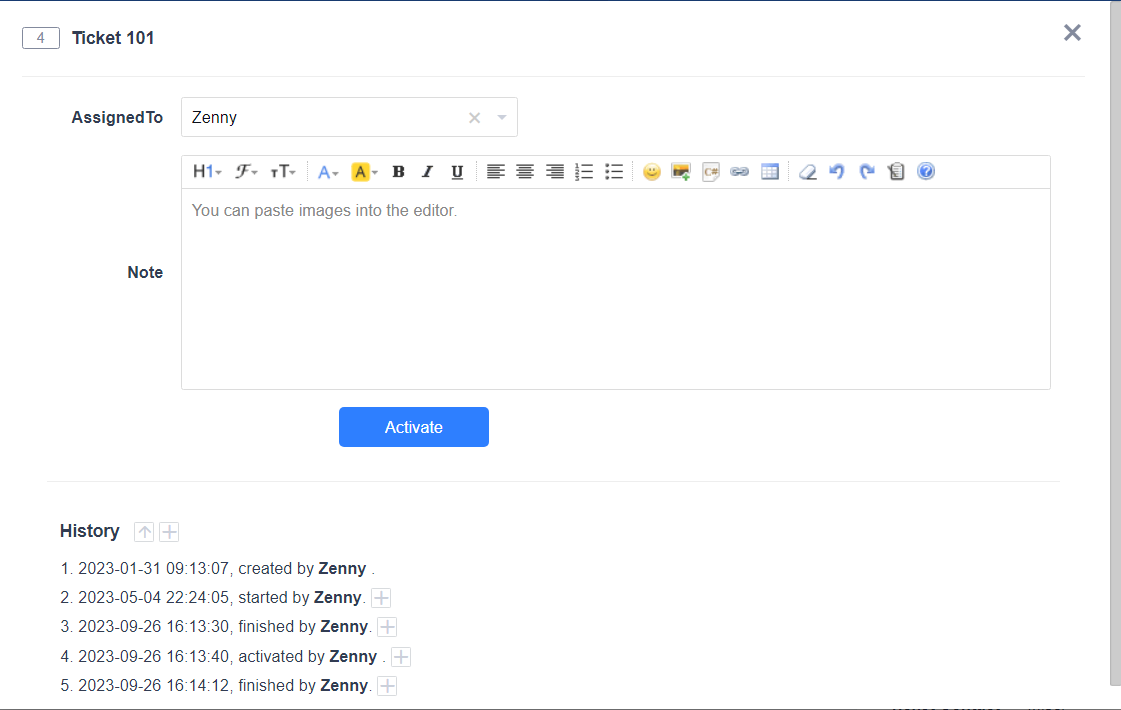
Task: Insert an emoticon into the note
Action: click(652, 172)
